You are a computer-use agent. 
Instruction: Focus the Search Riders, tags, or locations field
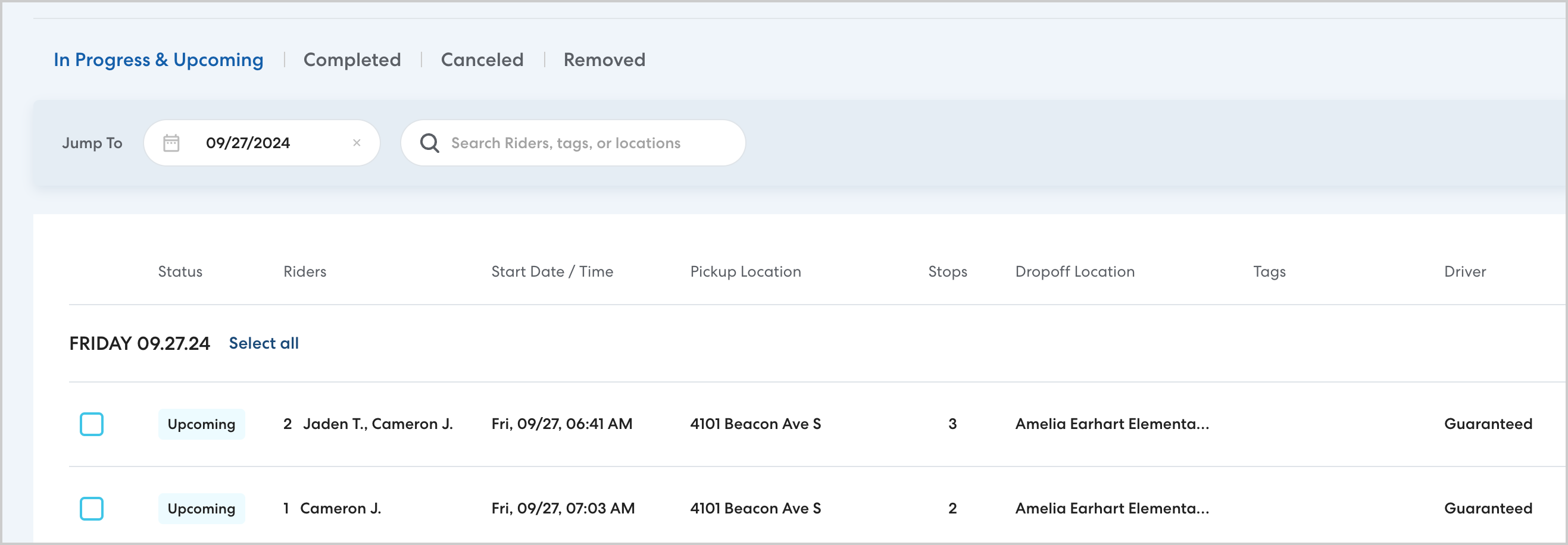tap(585, 143)
